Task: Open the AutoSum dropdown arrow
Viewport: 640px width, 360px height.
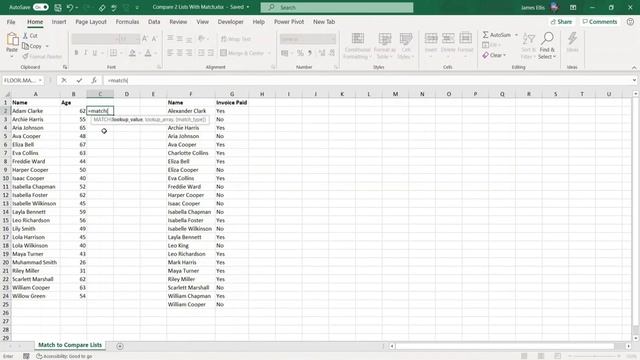Action: tap(516, 35)
